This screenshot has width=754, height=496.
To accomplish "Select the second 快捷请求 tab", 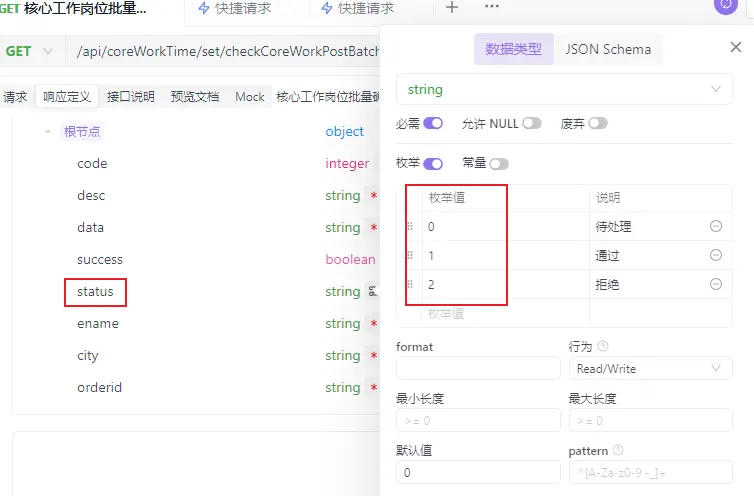I will pos(358,8).
